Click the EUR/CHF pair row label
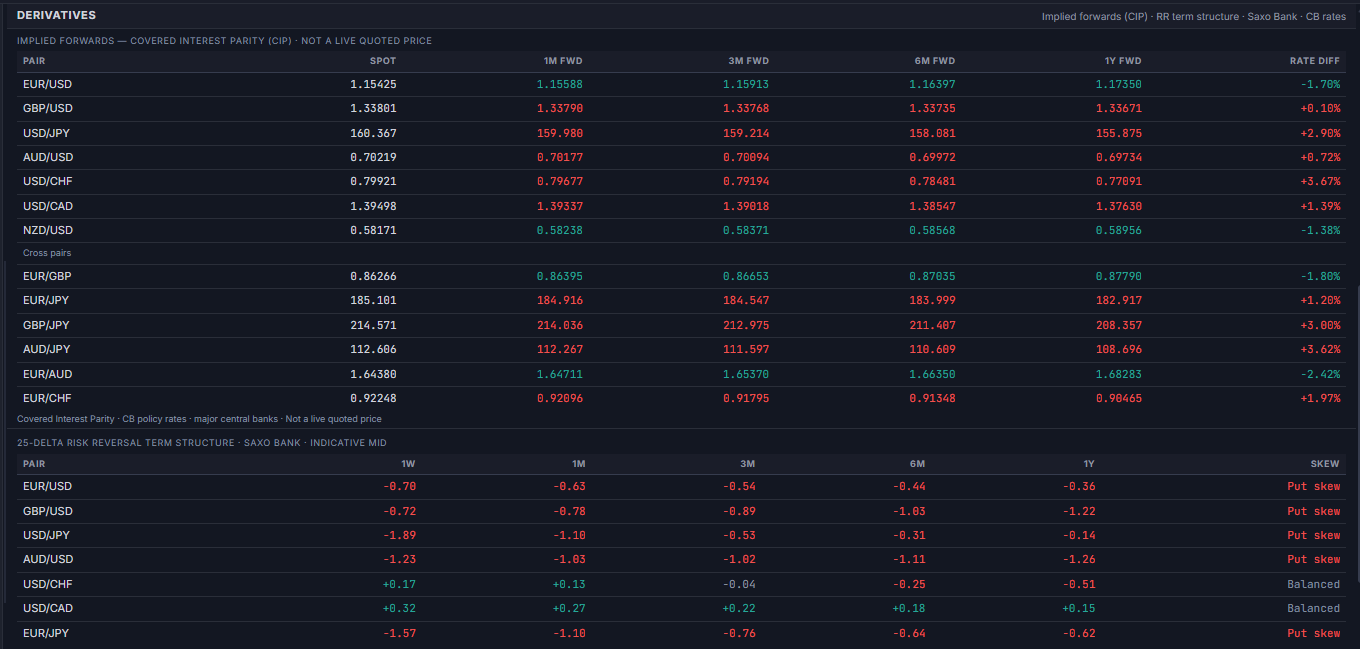 (47, 398)
